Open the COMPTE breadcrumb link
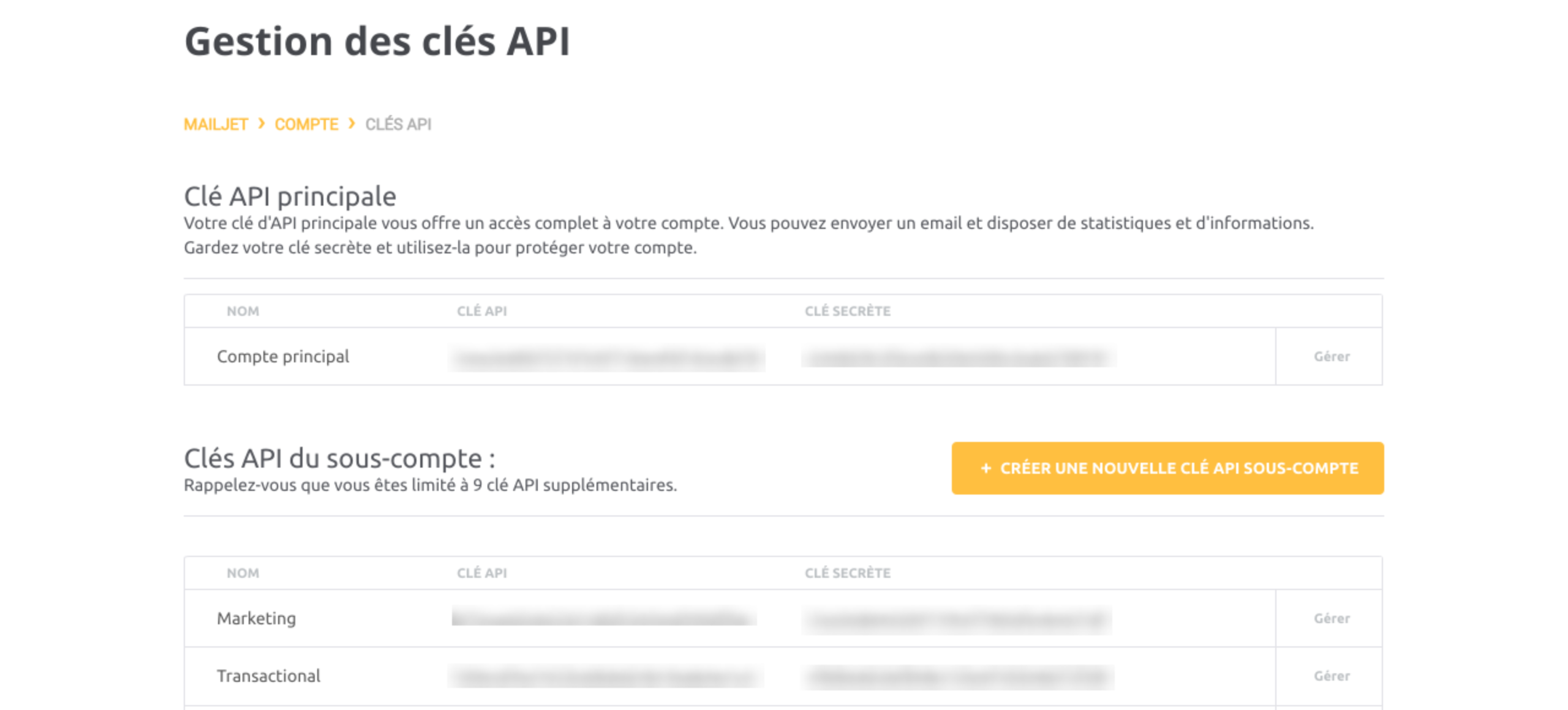The width and height of the screenshot is (1568, 710). click(x=306, y=124)
